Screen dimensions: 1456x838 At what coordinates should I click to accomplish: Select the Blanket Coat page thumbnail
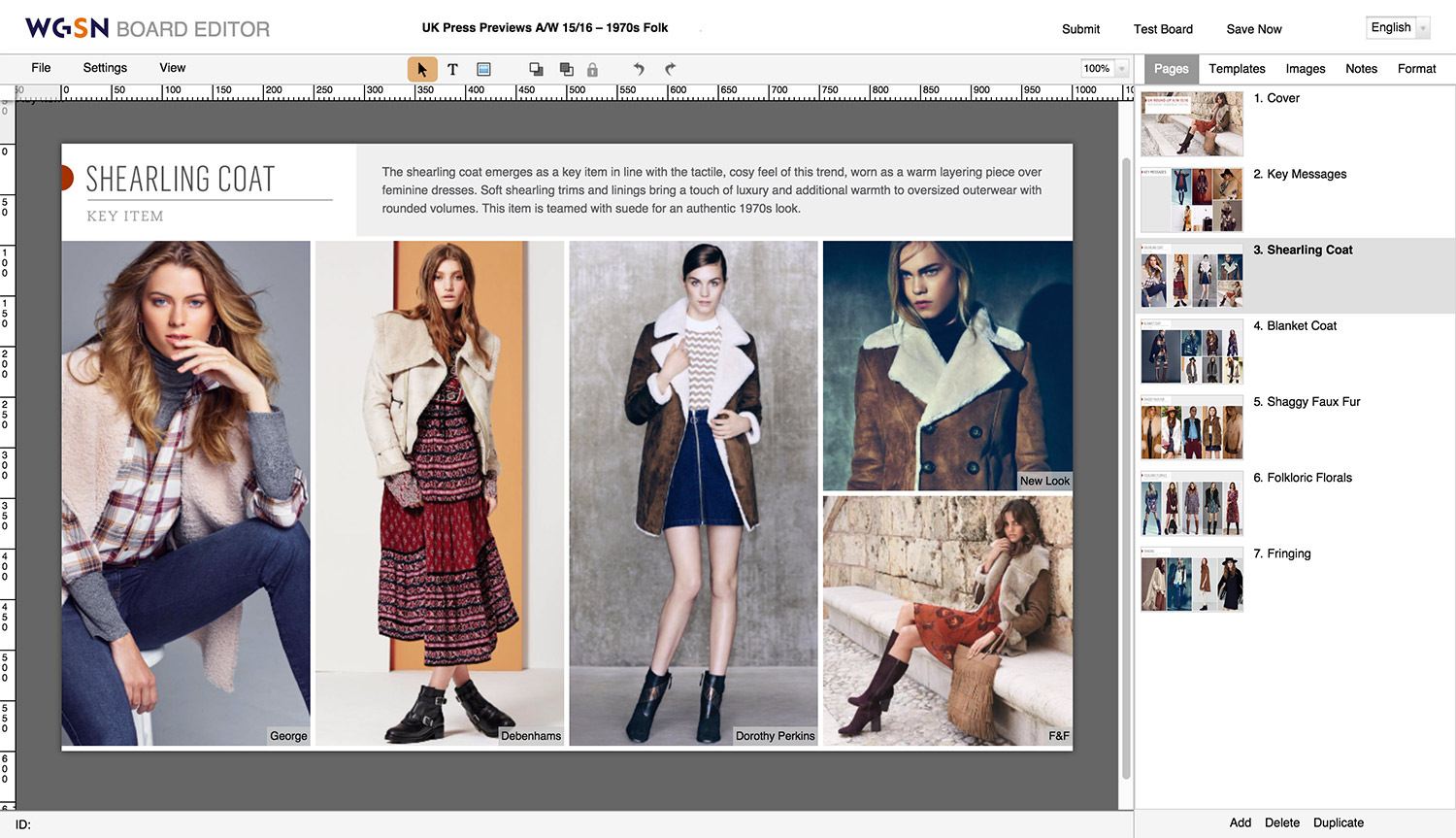(1192, 352)
